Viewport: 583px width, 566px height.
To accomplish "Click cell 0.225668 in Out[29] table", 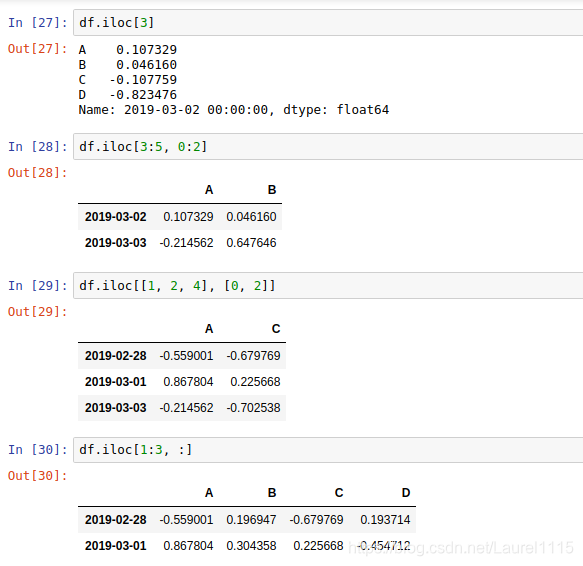I will point(255,382).
